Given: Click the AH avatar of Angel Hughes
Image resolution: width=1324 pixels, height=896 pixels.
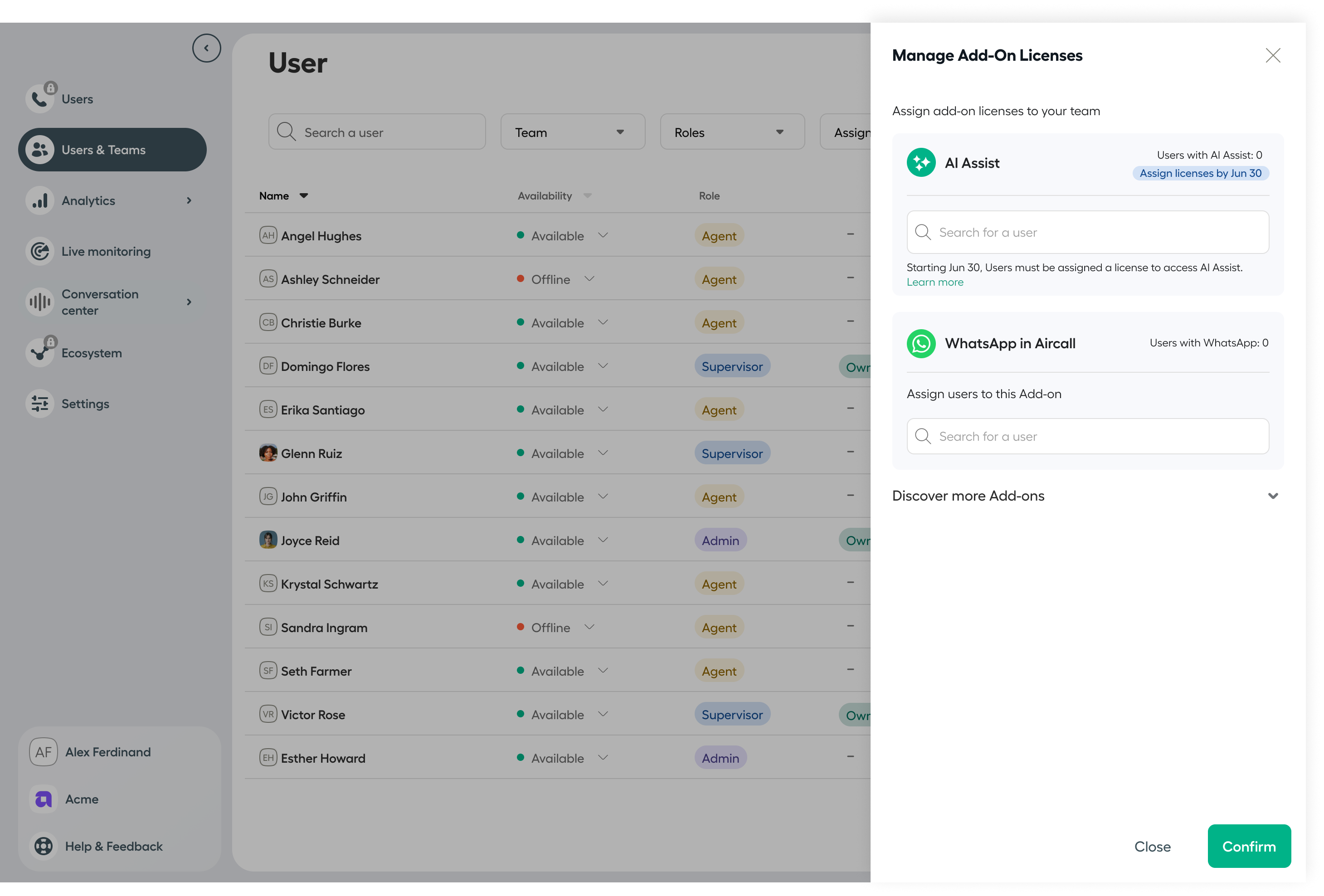Looking at the screenshot, I should (268, 235).
